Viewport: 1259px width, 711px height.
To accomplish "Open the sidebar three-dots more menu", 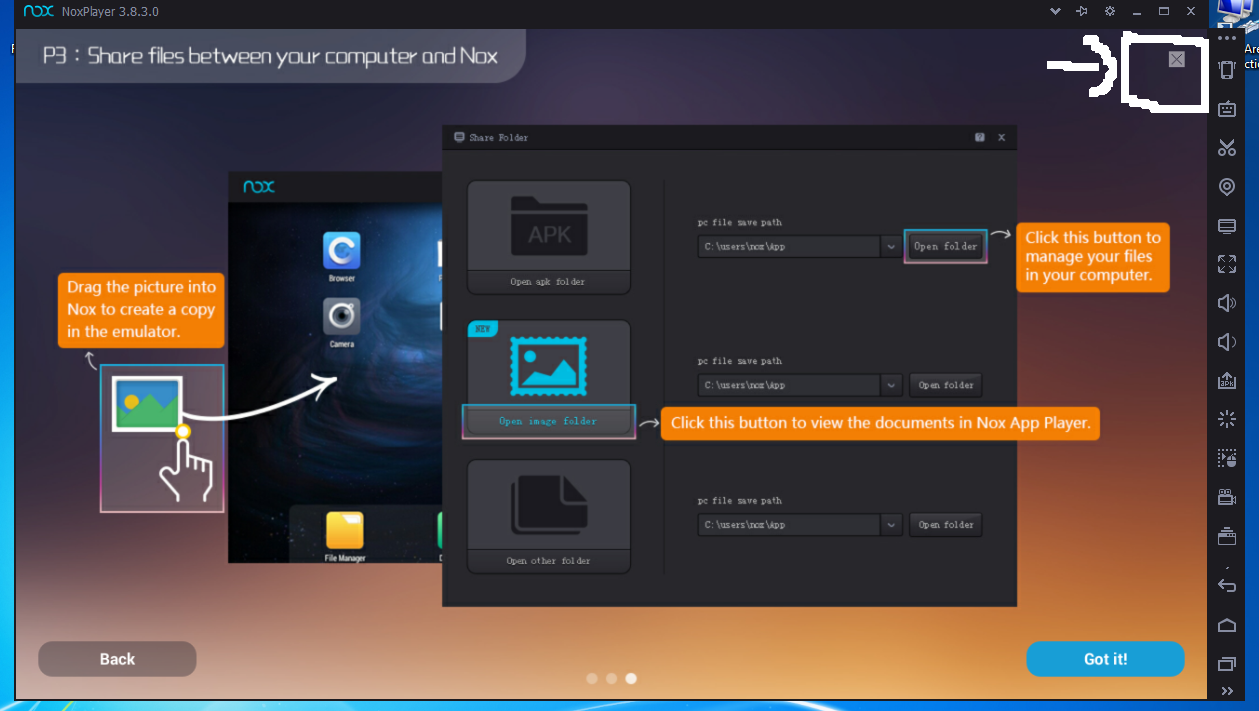I will (1227, 38).
